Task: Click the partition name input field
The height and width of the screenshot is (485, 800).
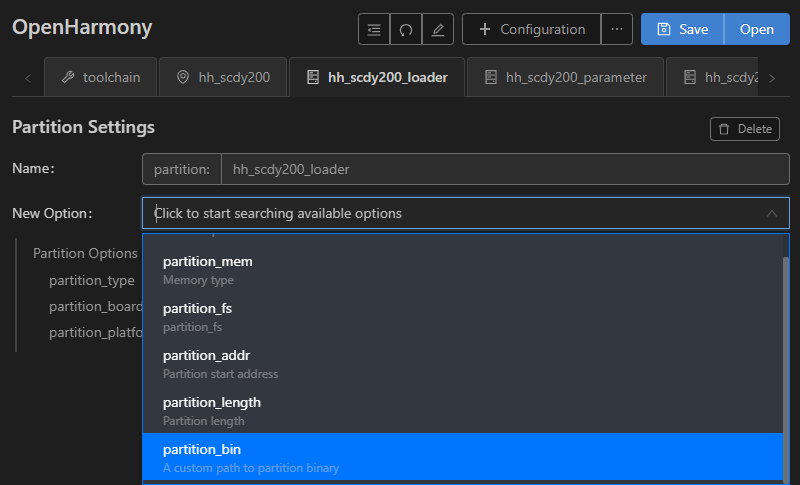Action: (505, 169)
